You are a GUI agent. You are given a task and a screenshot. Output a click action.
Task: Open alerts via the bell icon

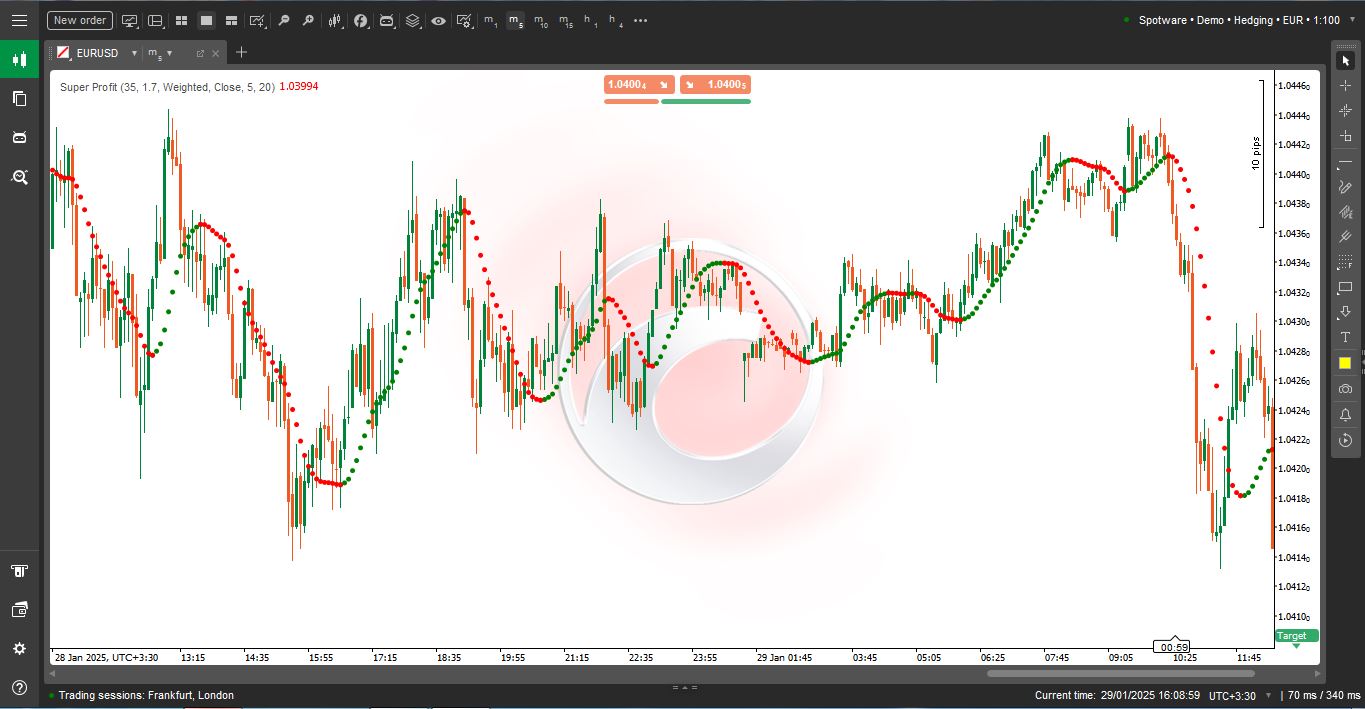(1344, 414)
